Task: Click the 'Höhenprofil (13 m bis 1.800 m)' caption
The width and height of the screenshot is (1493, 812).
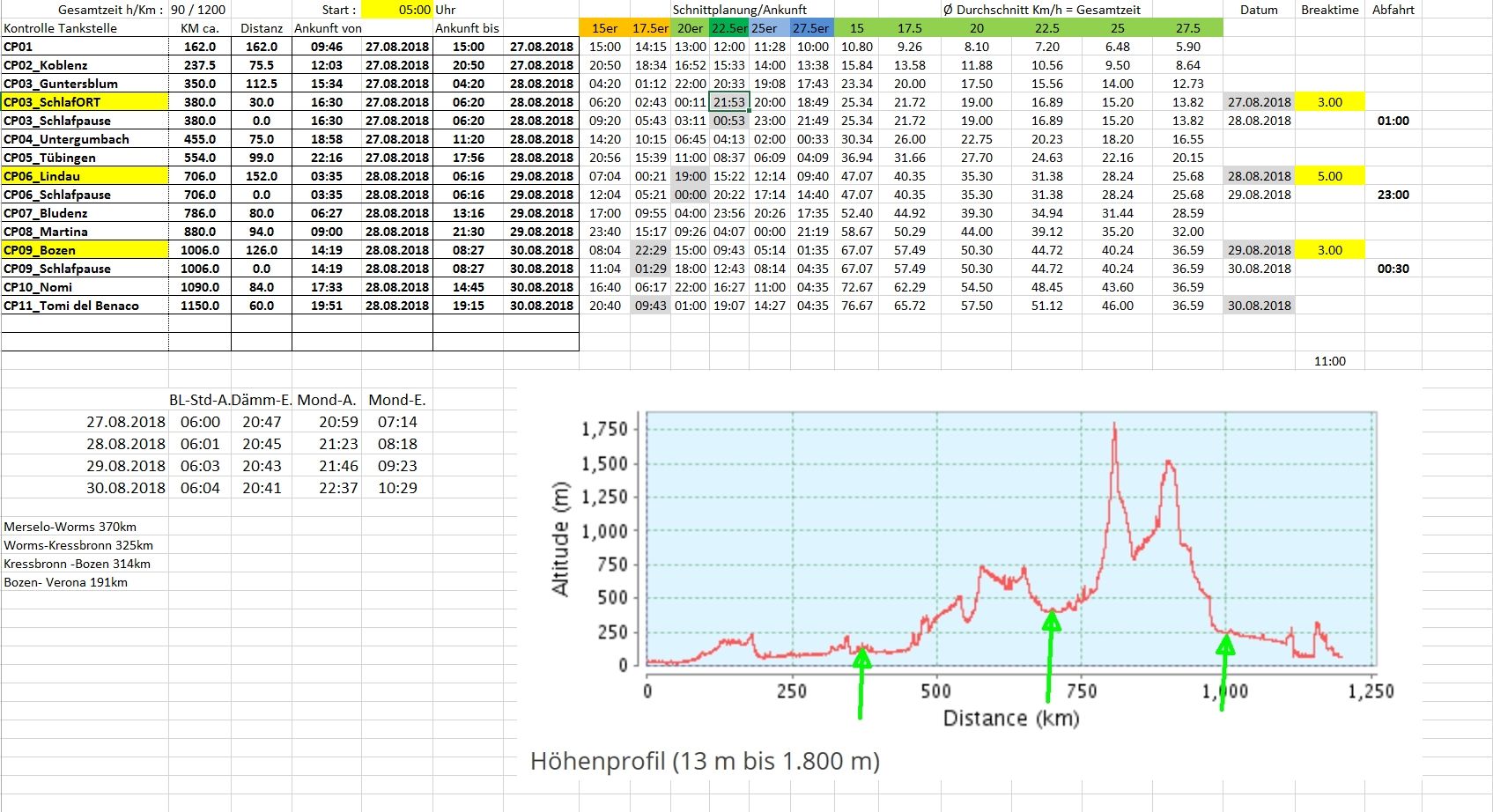Action: click(x=705, y=761)
